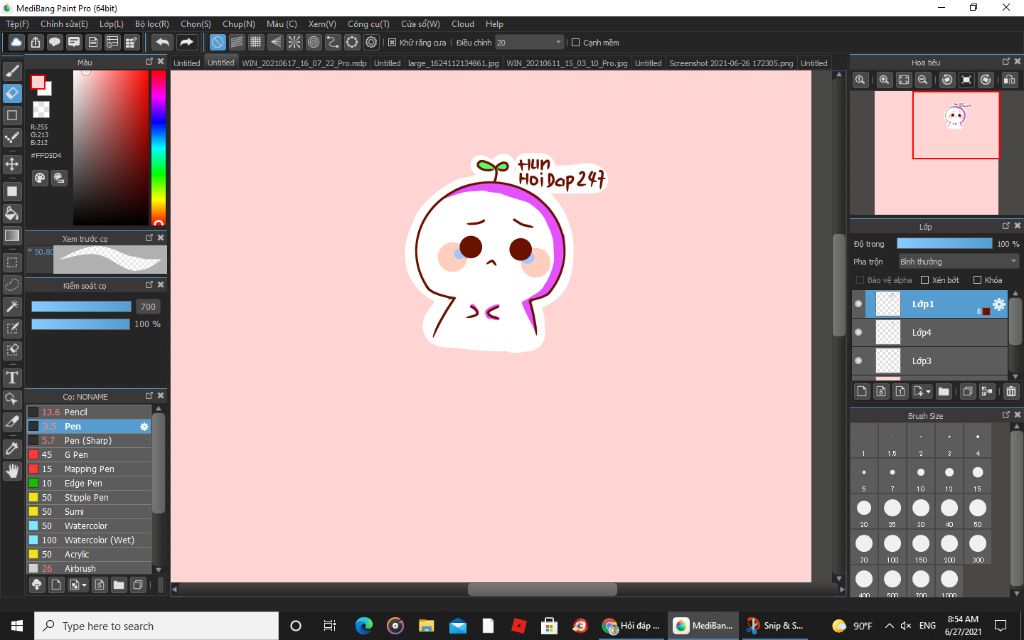The height and width of the screenshot is (640, 1024).
Task: Toggle the Khử răng cưa checkbox
Action: coord(392,42)
